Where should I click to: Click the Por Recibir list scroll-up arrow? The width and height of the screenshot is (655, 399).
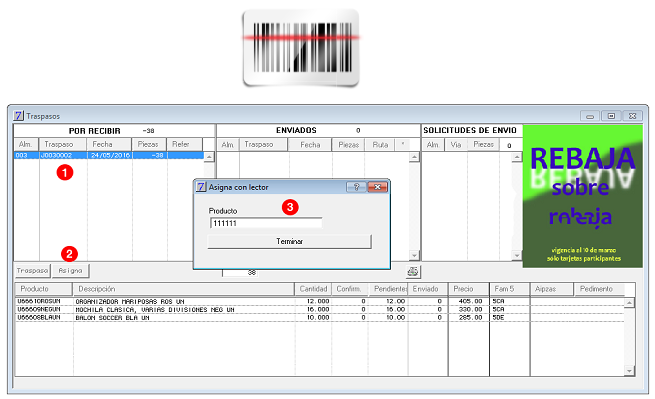pyautogui.click(x=209, y=157)
